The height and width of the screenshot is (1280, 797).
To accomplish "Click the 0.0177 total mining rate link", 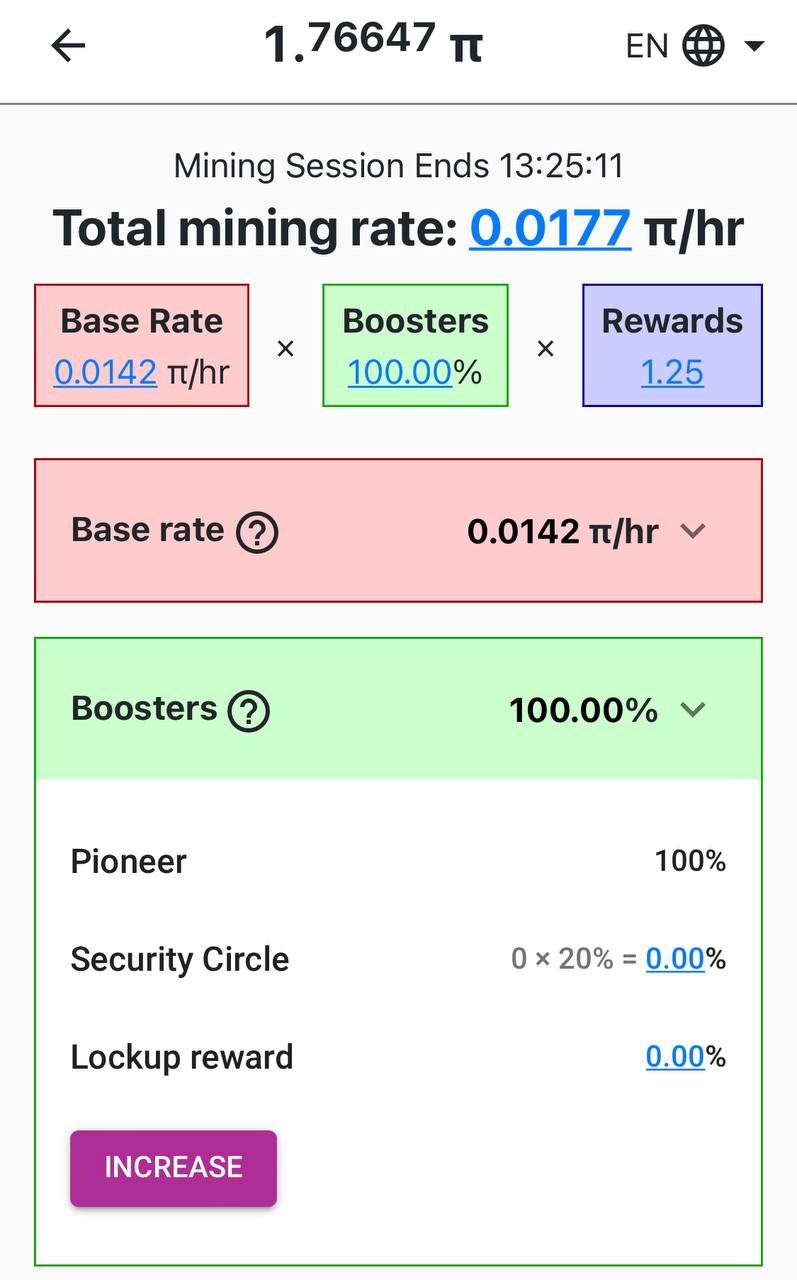I will 550,228.
